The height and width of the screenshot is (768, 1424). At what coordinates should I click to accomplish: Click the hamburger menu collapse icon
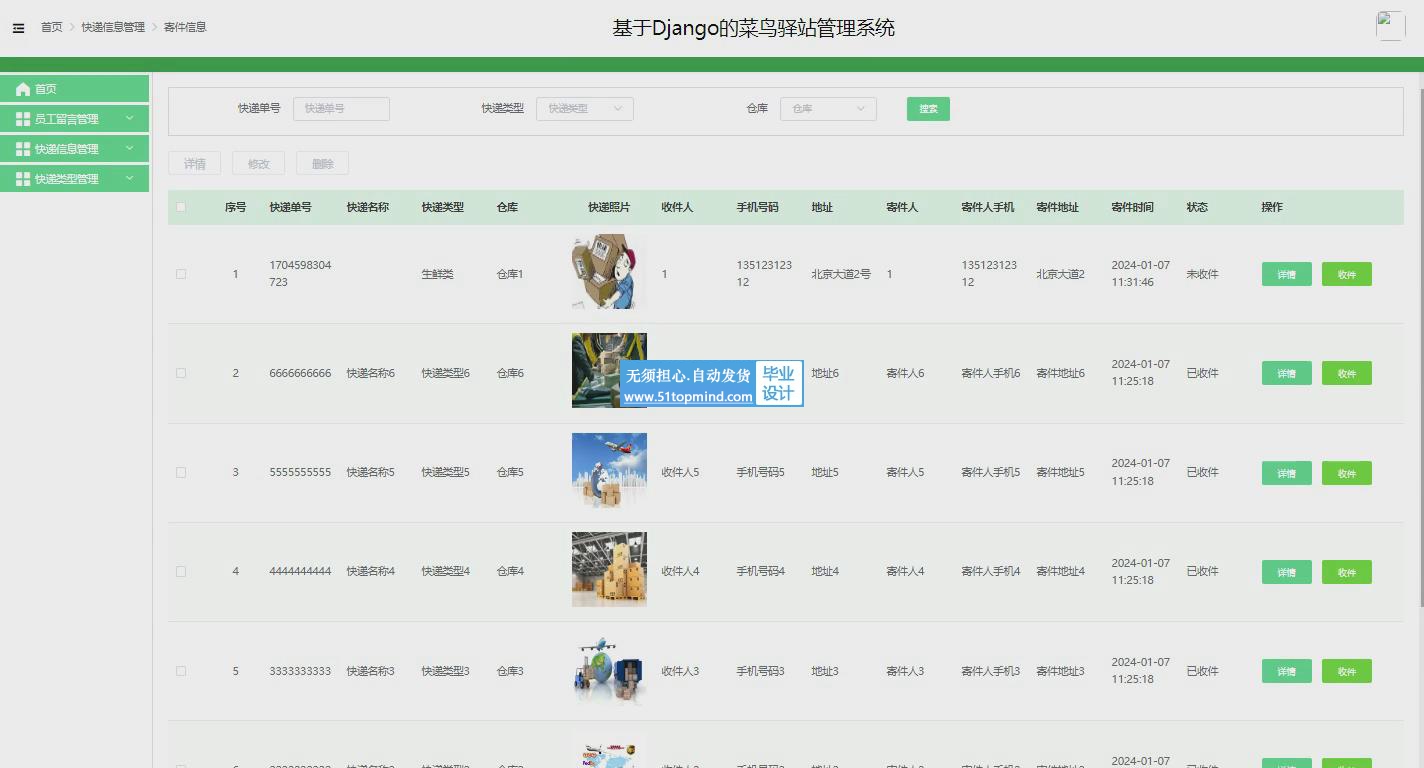pos(18,28)
